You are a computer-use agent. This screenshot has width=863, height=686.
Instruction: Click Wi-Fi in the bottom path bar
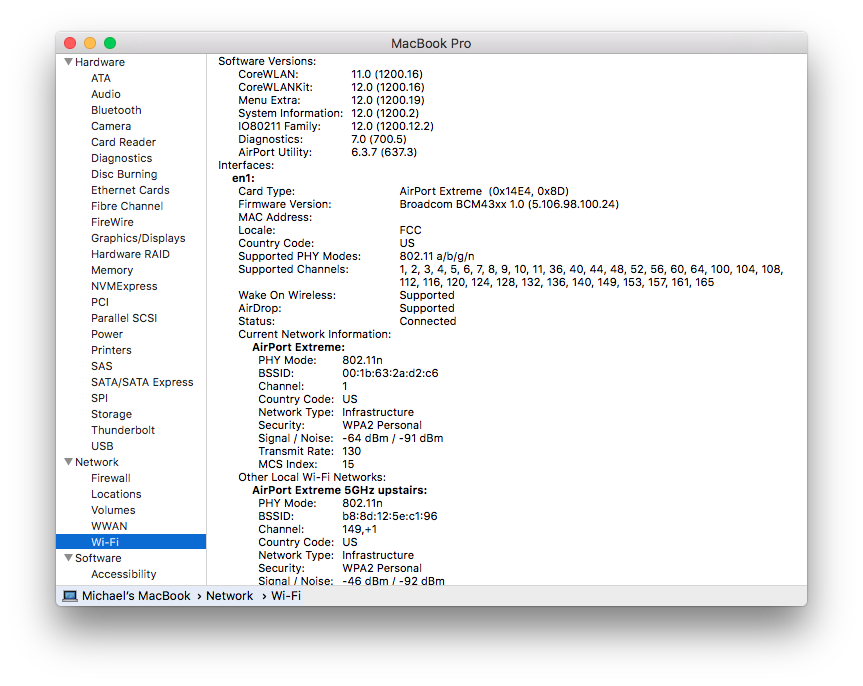[286, 596]
